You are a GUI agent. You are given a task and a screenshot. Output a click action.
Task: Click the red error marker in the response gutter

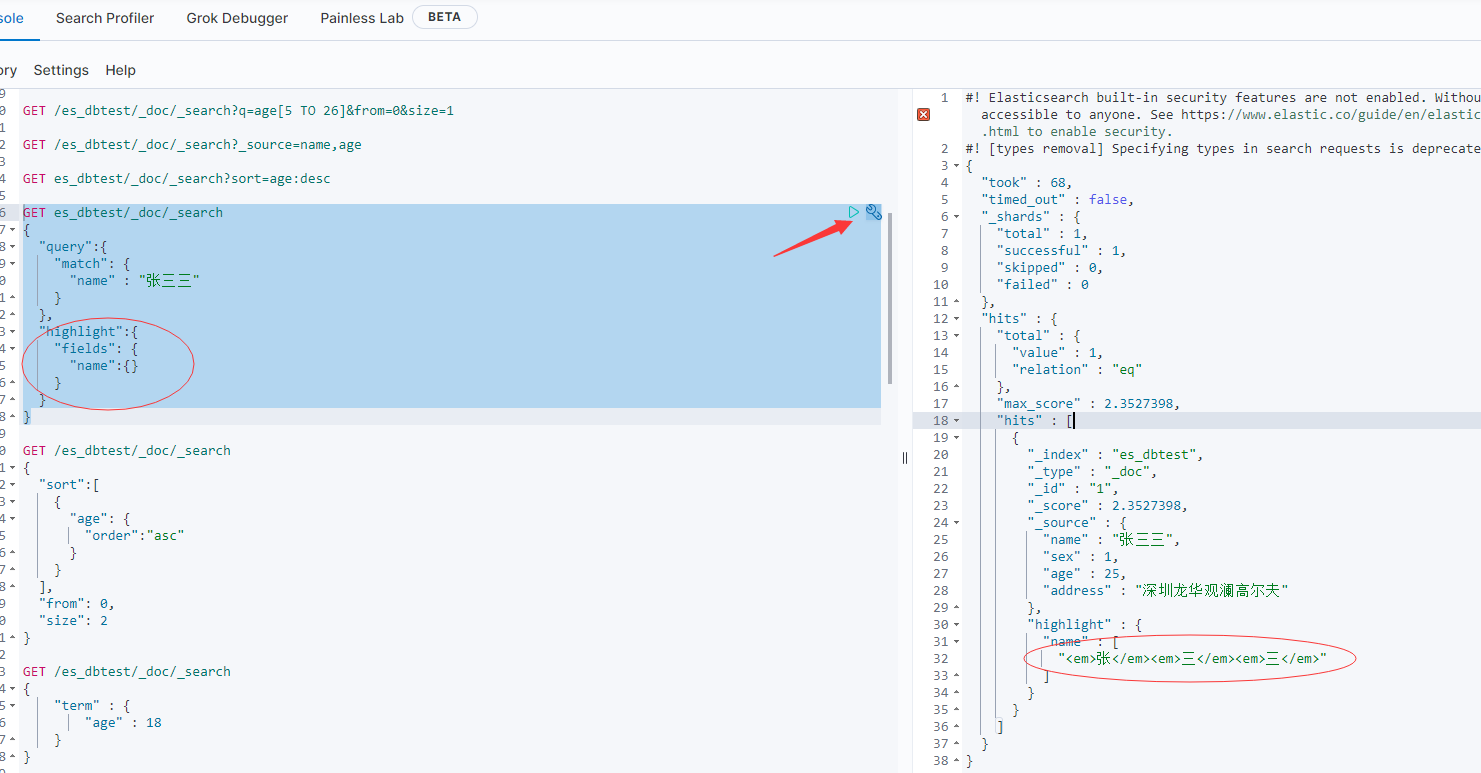pos(923,115)
